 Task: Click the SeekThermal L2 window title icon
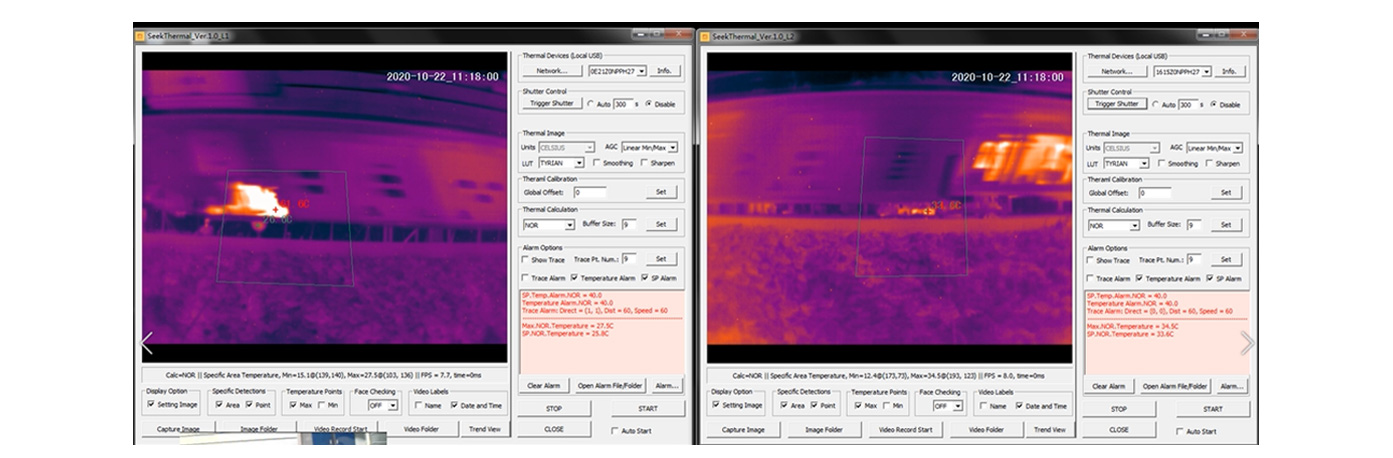[x=706, y=36]
